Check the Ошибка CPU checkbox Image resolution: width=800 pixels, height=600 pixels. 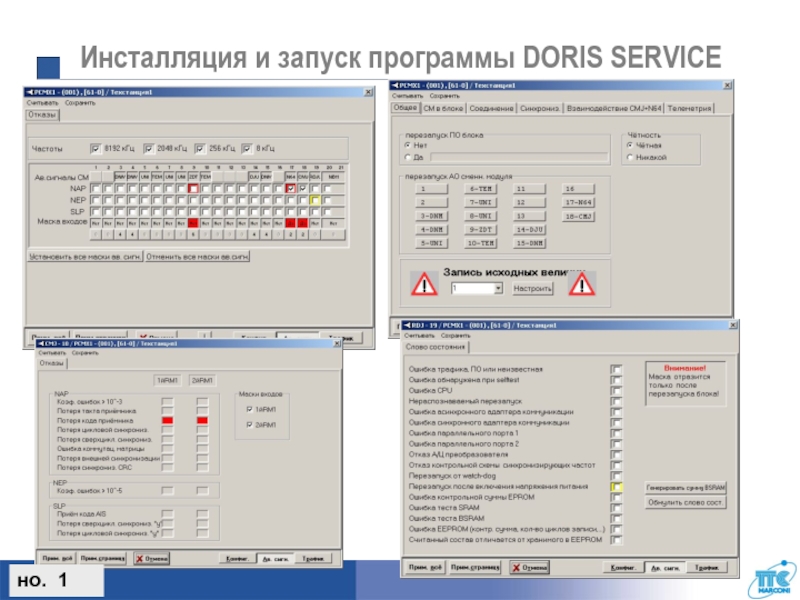tap(616, 390)
